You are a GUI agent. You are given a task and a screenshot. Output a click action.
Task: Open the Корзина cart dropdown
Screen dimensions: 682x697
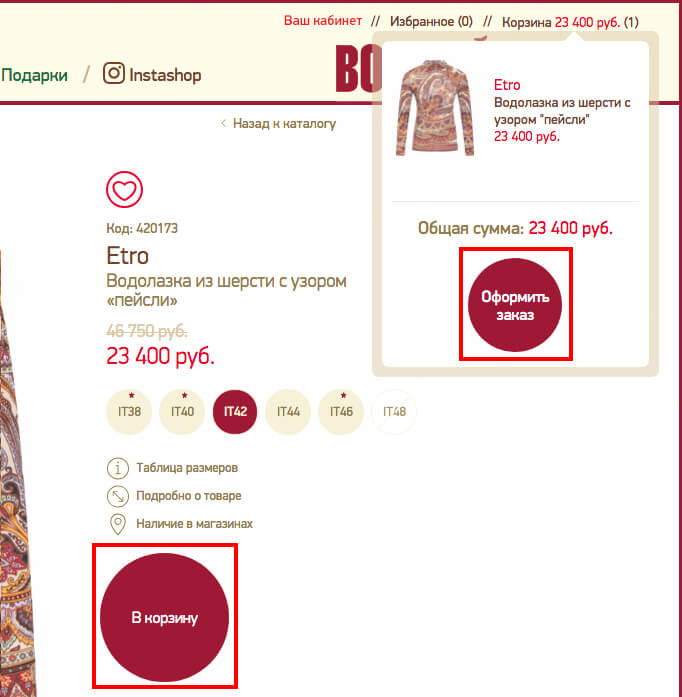(570, 22)
